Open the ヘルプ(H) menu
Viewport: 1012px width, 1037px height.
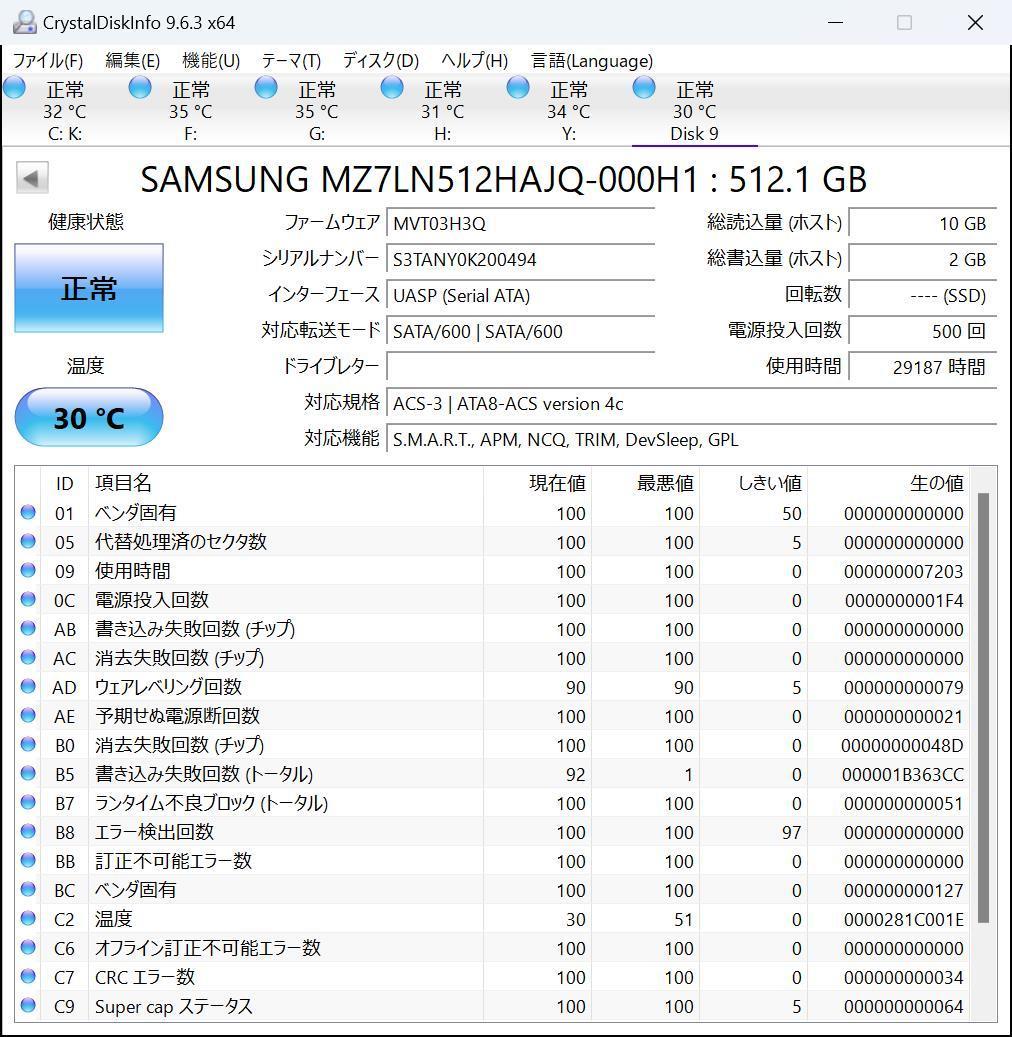coord(474,61)
